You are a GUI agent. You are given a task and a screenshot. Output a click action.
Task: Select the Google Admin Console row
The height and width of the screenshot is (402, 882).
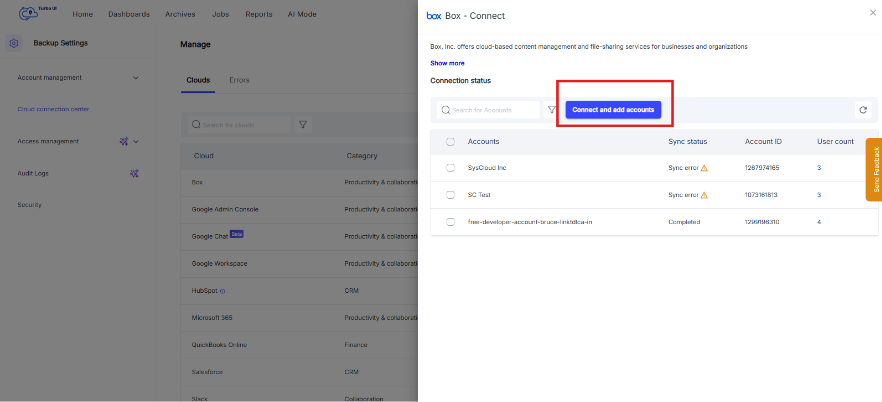tap(299, 210)
